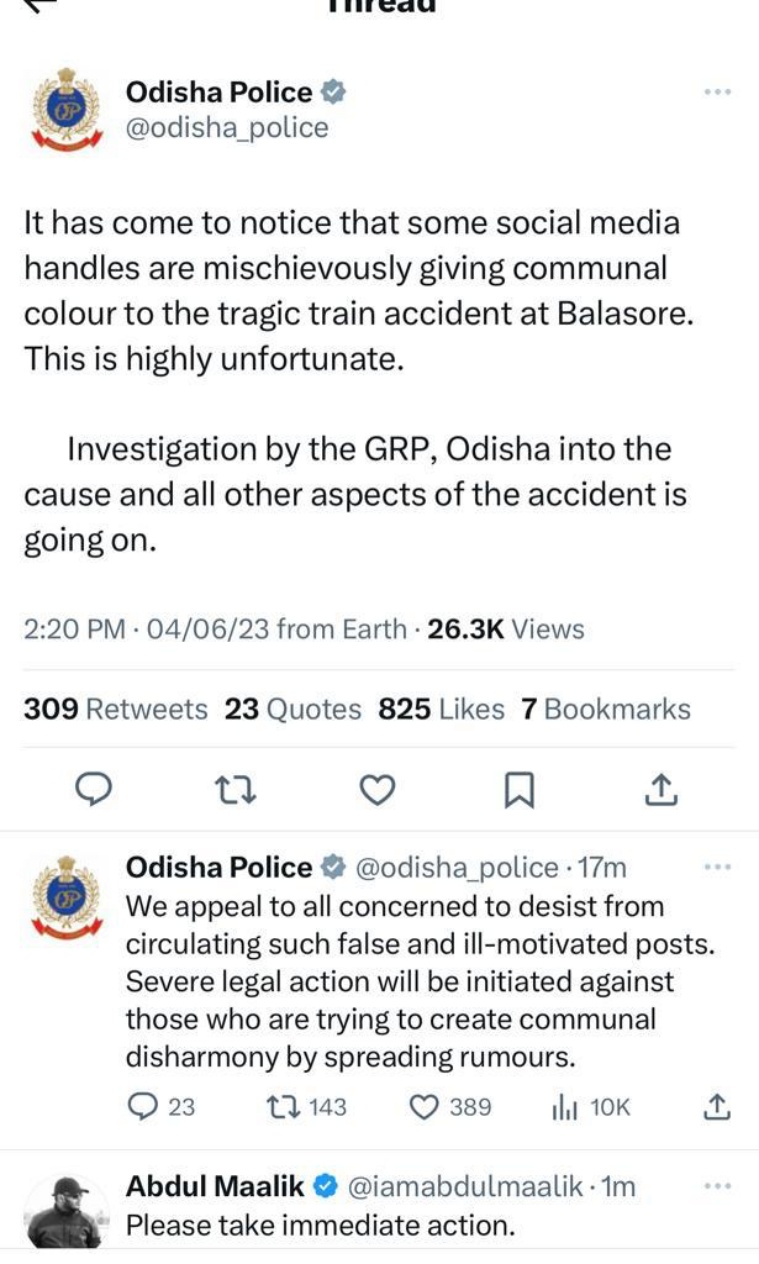Open the 23 Quotes list

click(292, 709)
